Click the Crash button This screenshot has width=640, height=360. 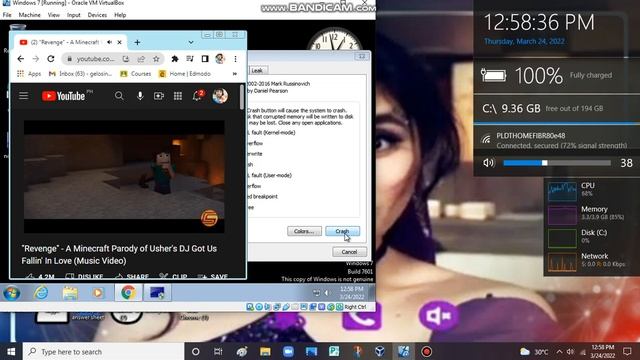[342, 231]
